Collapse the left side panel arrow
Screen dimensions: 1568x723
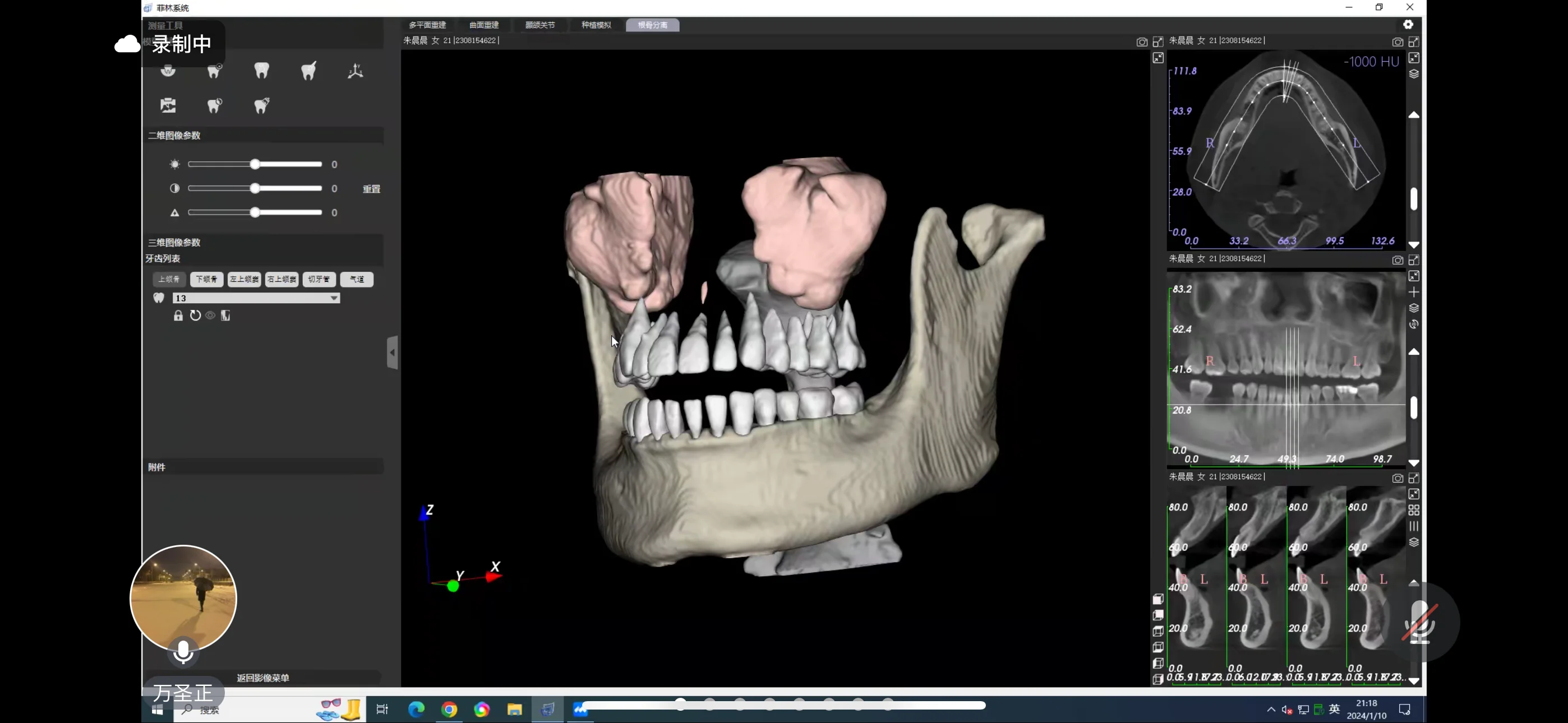(x=393, y=353)
